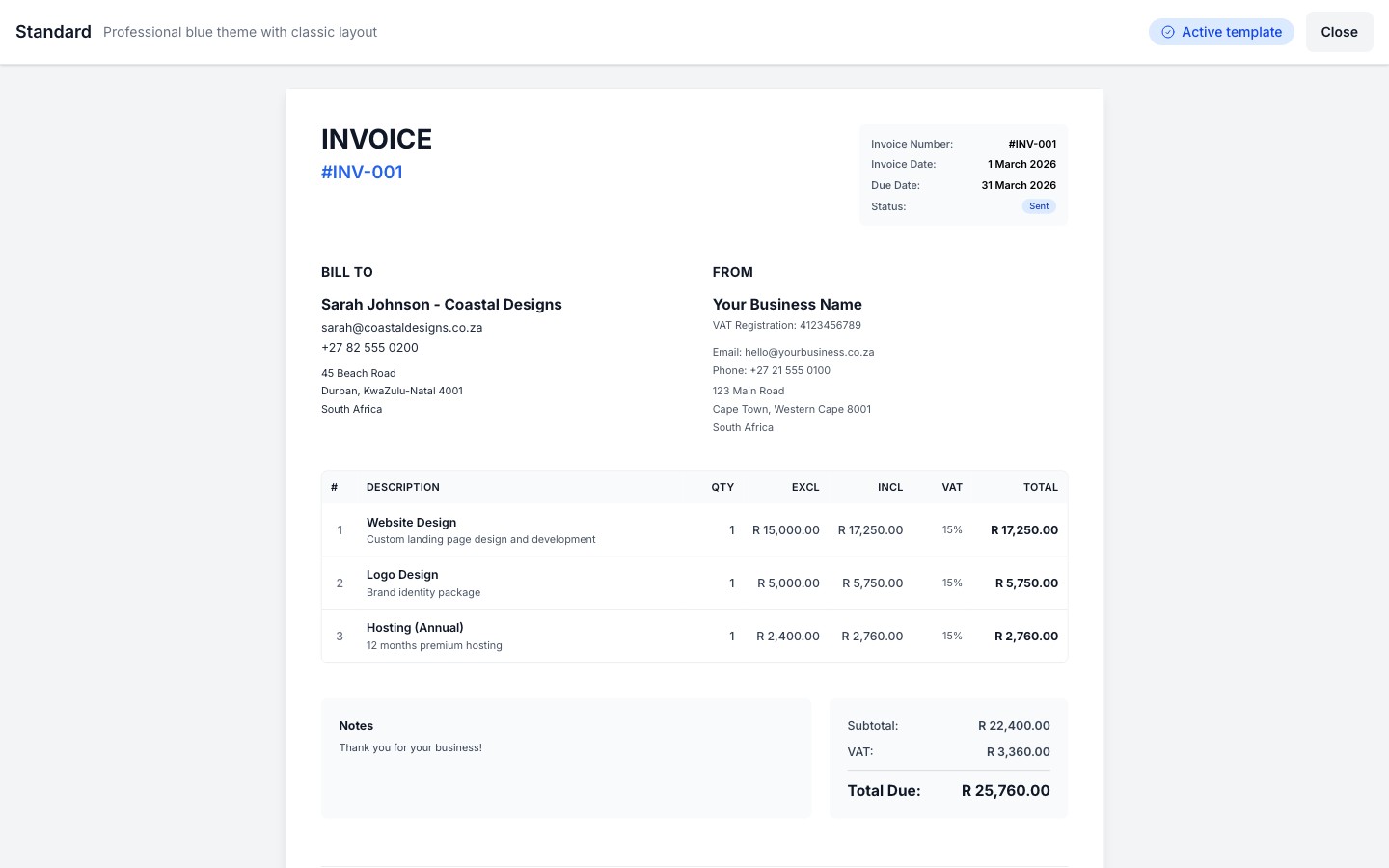Click the Close button
This screenshot has width=1389, height=868.
pyautogui.click(x=1339, y=32)
